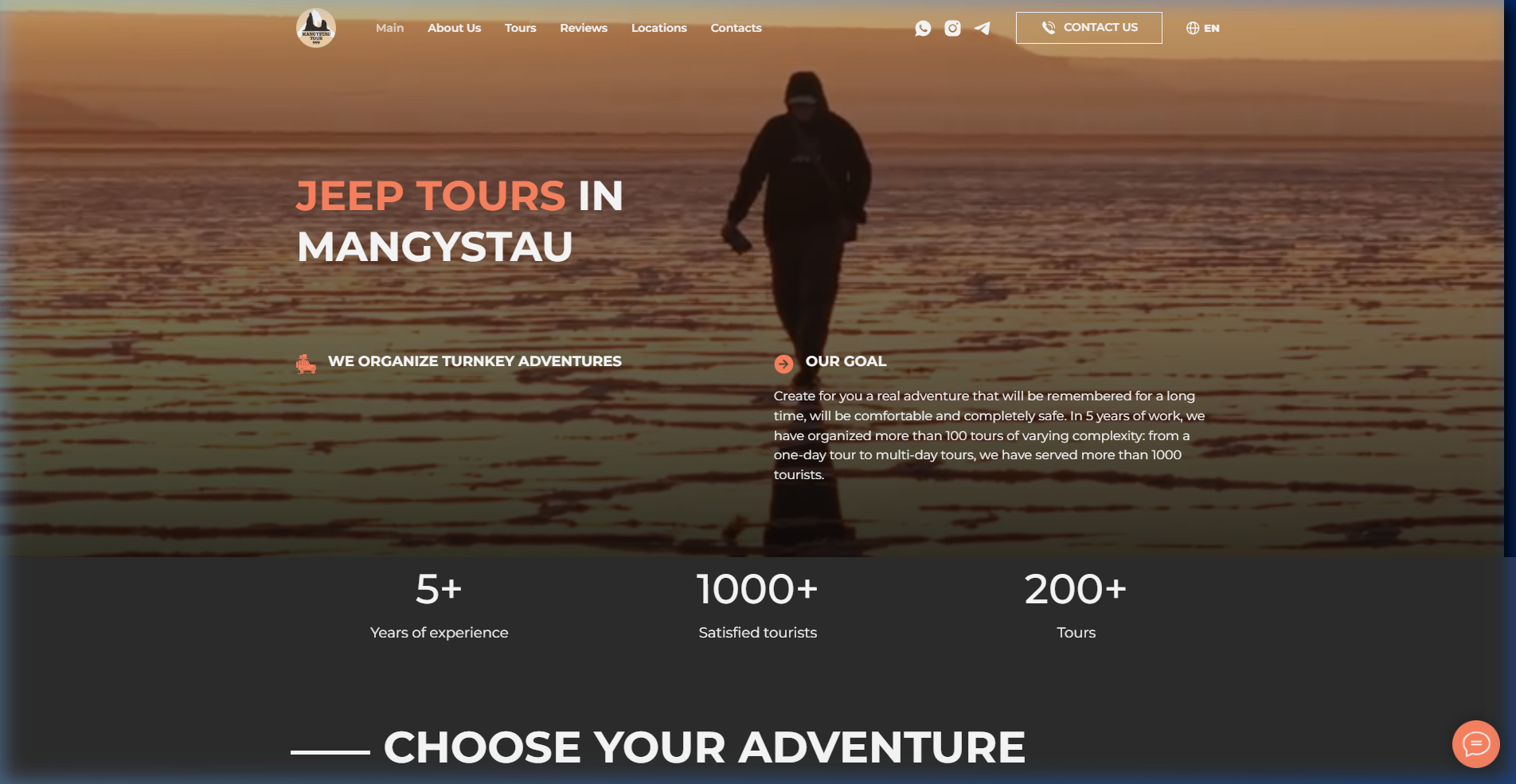Open the Reviews menu item

(584, 28)
